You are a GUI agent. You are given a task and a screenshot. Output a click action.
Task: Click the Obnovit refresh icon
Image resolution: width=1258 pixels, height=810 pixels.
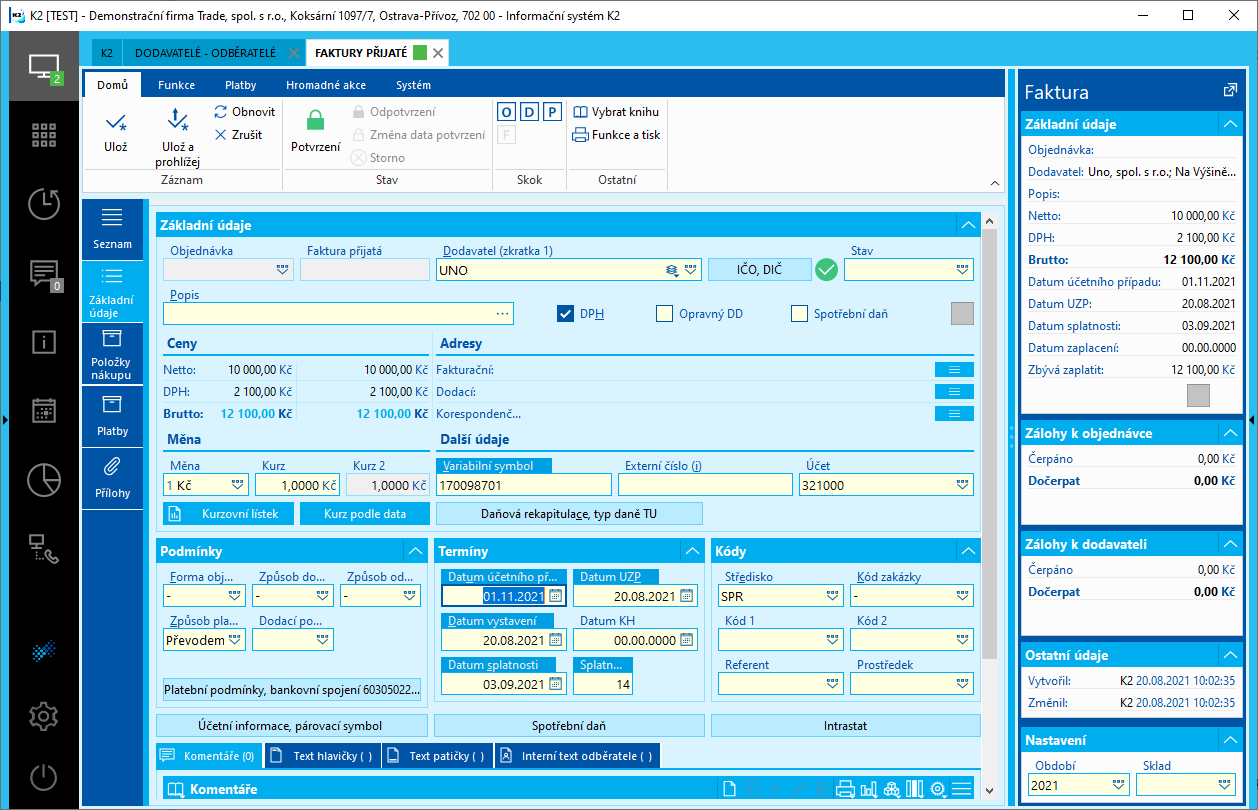pos(221,112)
